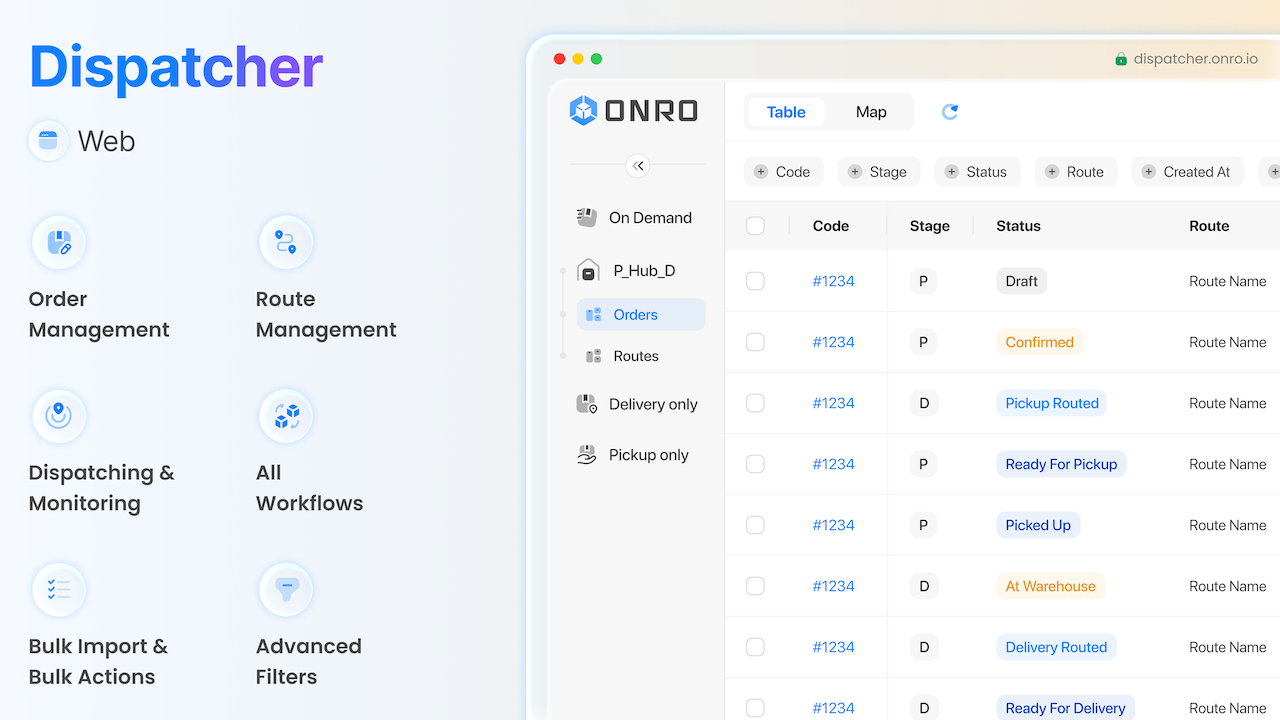Open order #1234 in the Confirmed row
Viewport: 1280px width, 720px height.
pos(833,342)
